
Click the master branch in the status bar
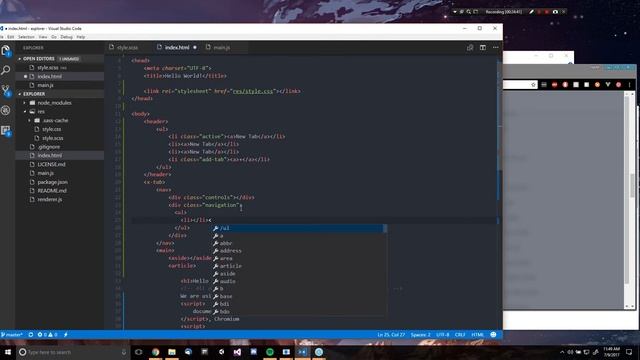[x=12, y=335]
